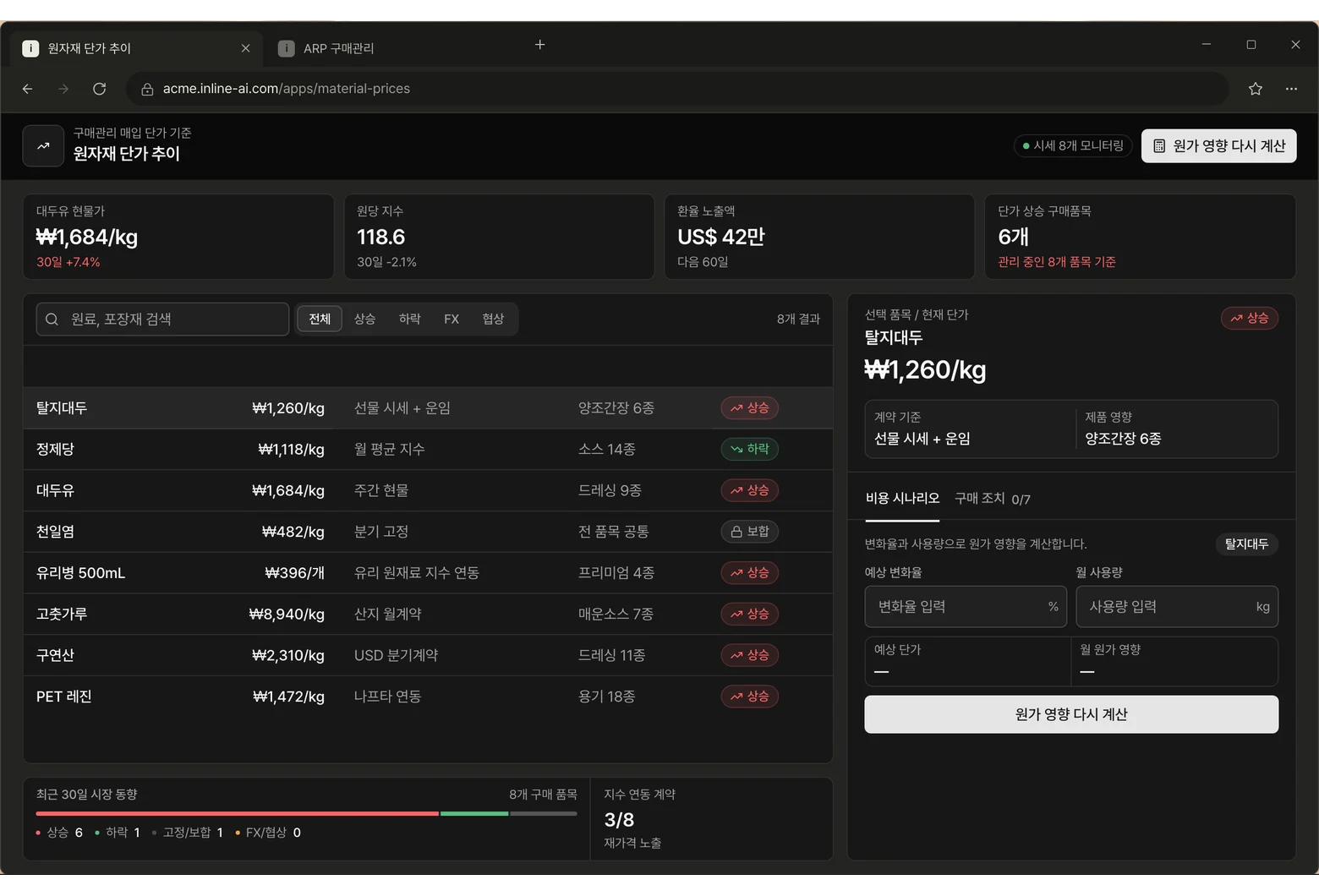Focus the 원료, 포장재 검색 field
This screenshot has width=1319, height=896.
pos(162,320)
